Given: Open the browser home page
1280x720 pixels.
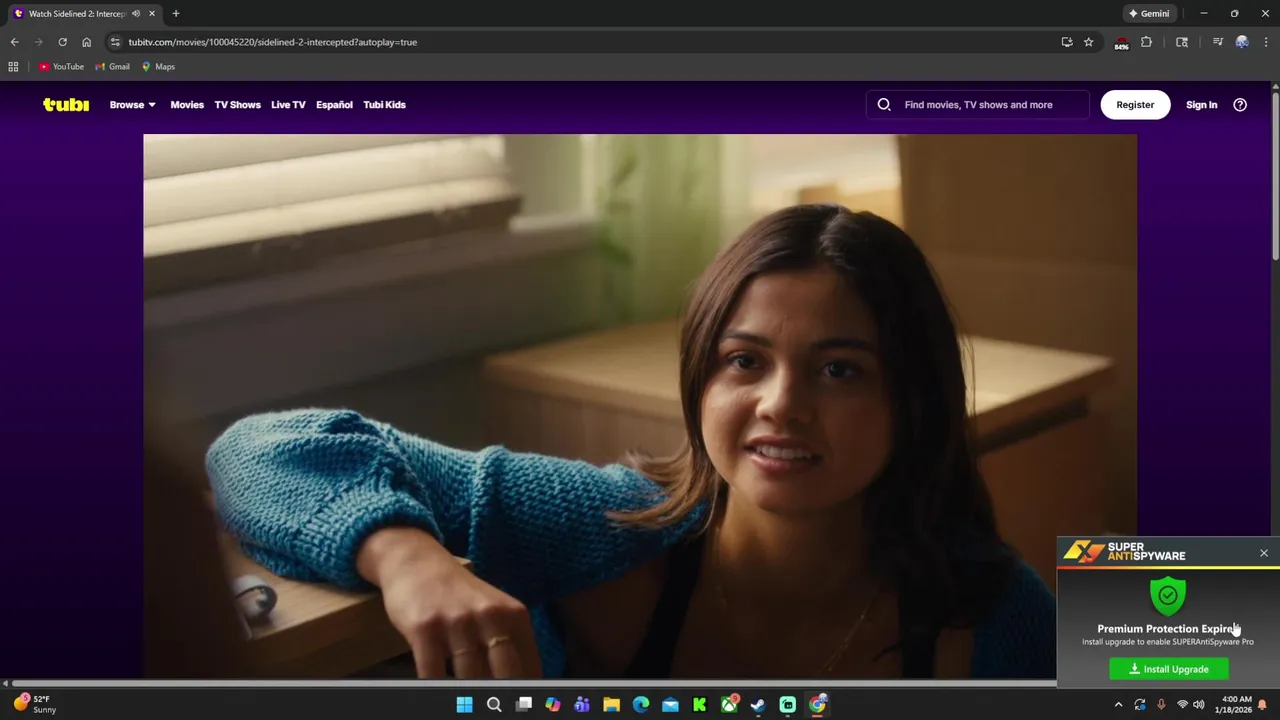Looking at the screenshot, I should [87, 42].
